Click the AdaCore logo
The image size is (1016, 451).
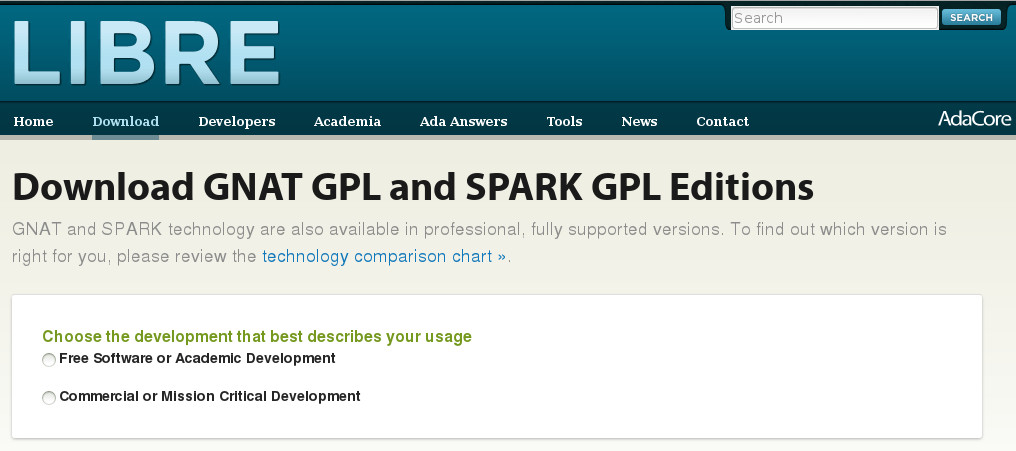click(x=973, y=119)
